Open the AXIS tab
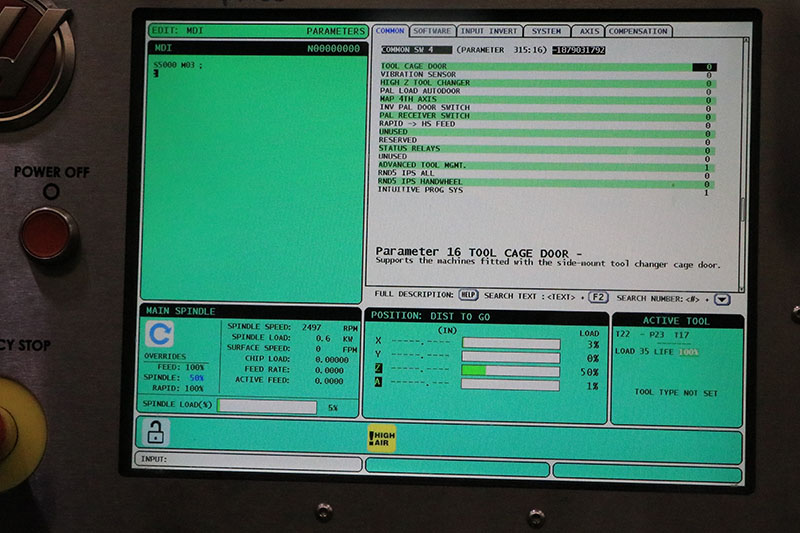The height and width of the screenshot is (533, 800). [x=589, y=31]
